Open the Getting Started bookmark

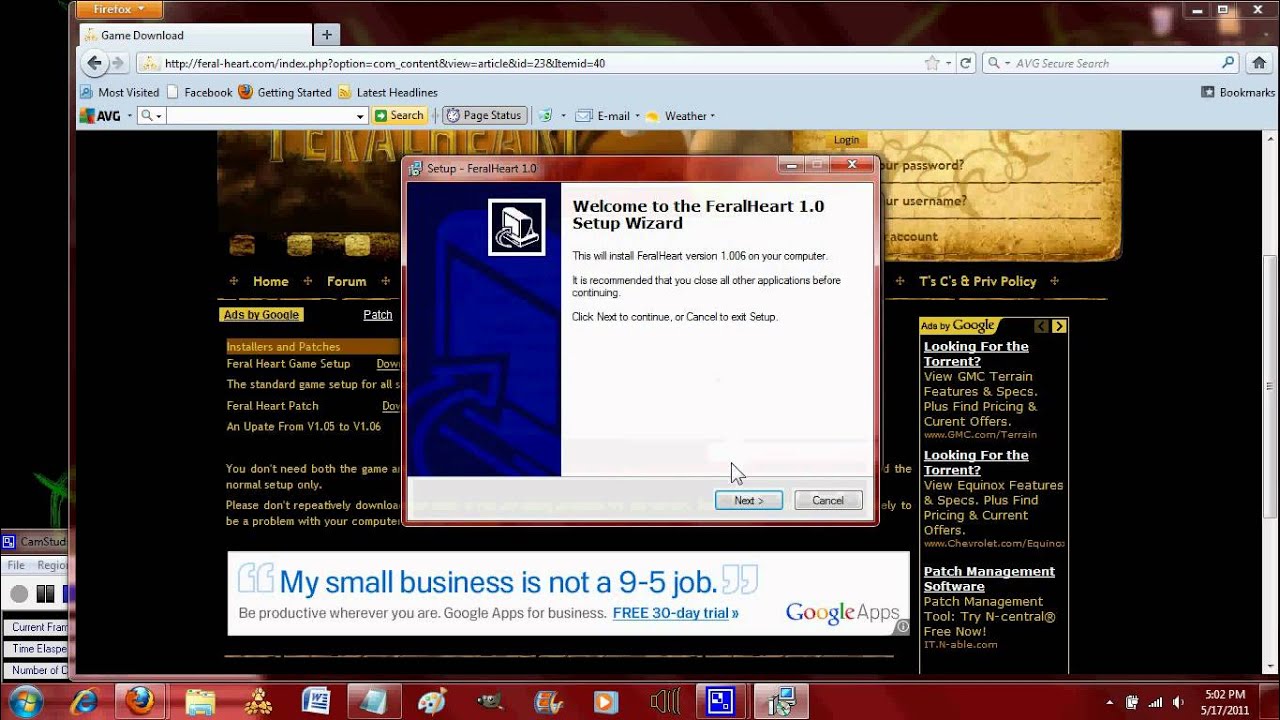tap(285, 92)
